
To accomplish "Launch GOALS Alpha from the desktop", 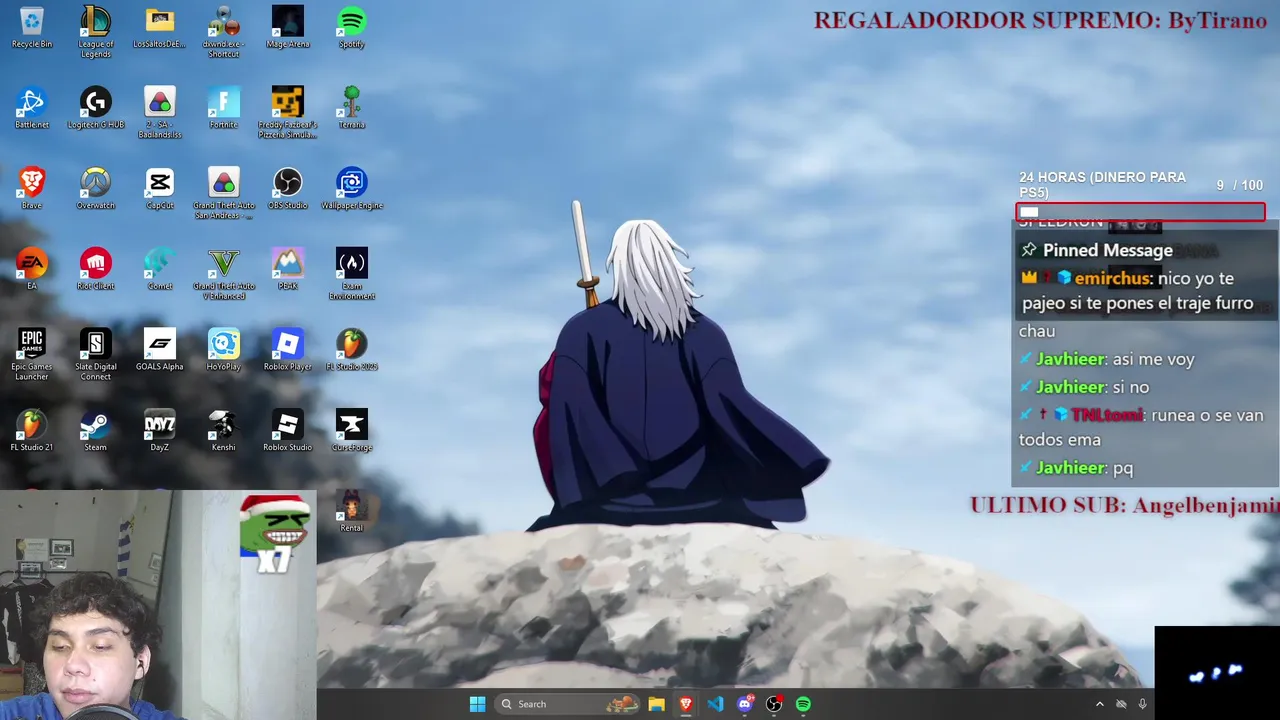I will (x=160, y=351).
